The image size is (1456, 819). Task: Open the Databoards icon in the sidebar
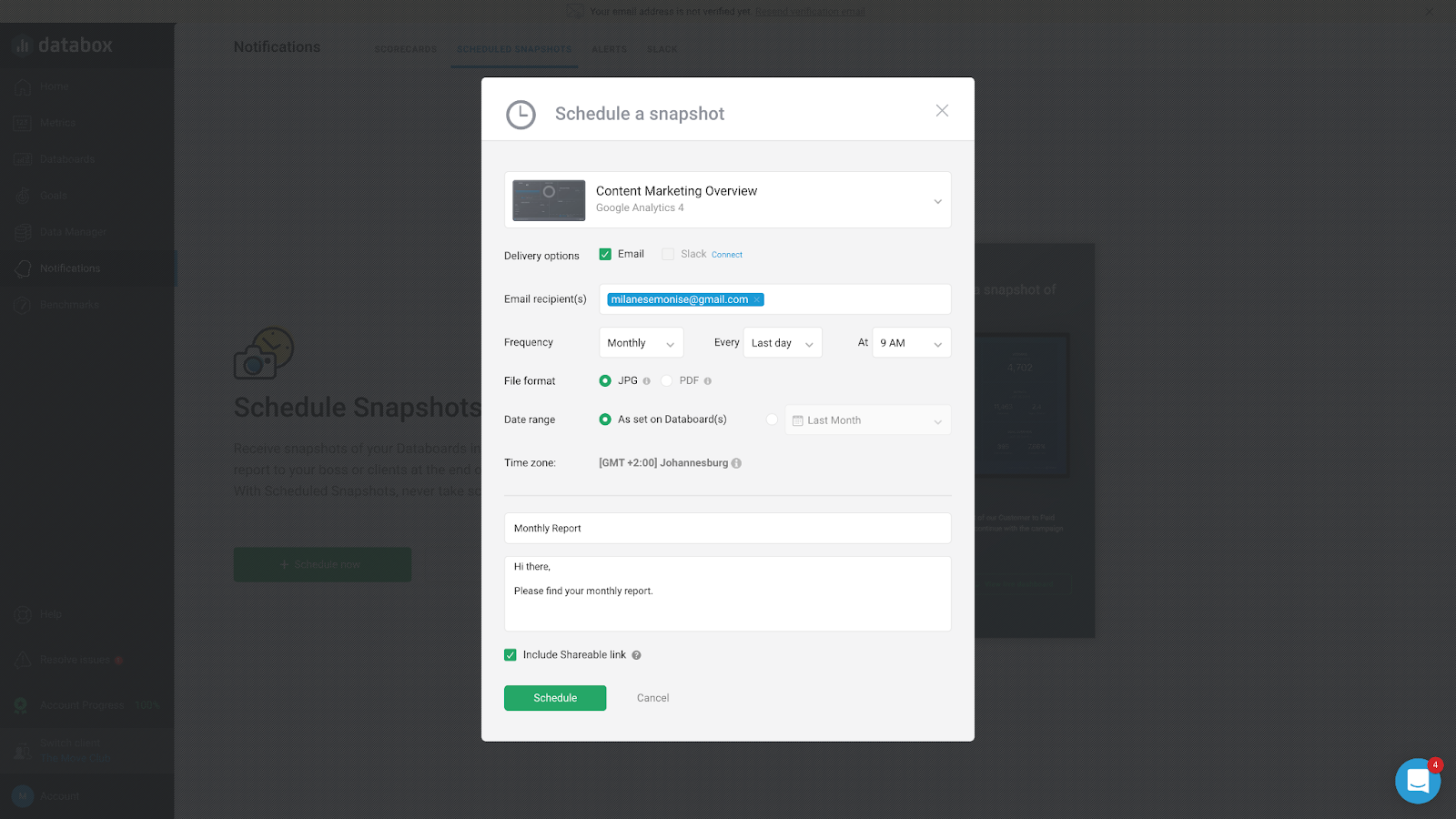point(23,159)
